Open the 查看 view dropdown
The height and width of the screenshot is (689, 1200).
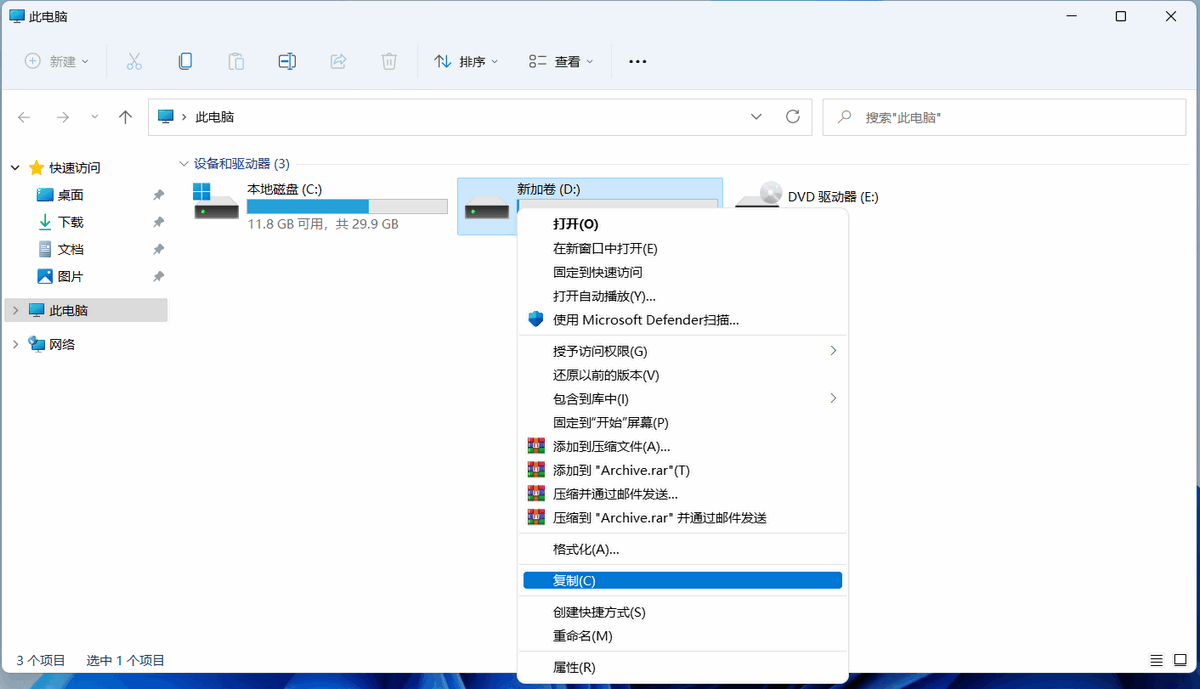[561, 61]
